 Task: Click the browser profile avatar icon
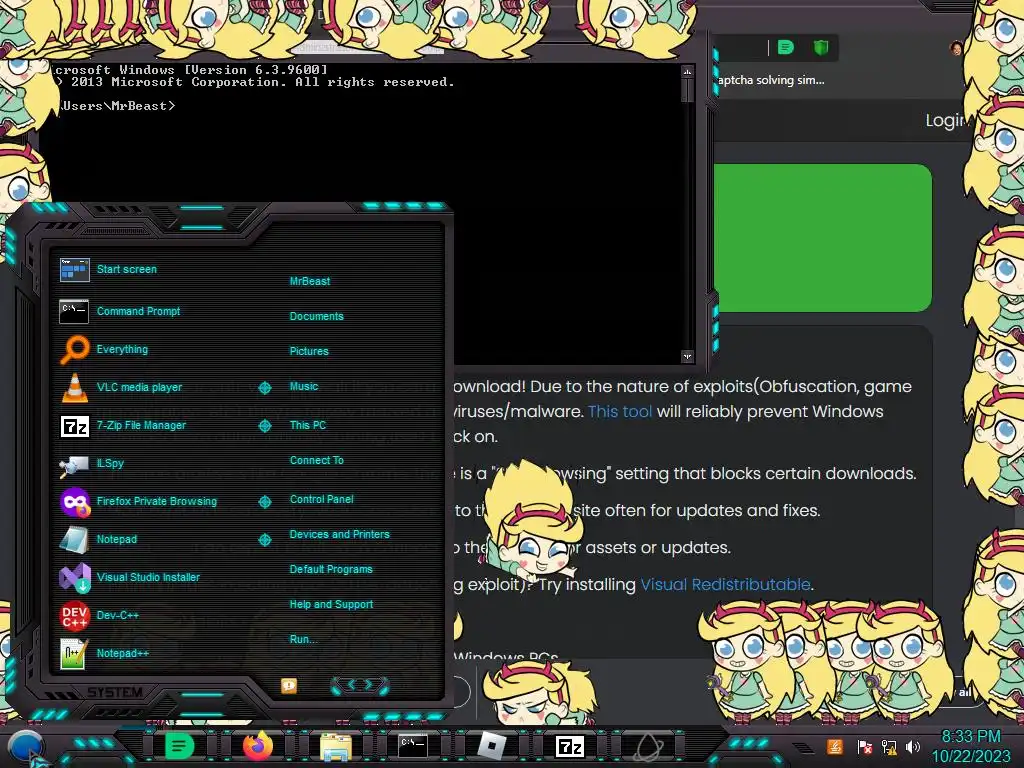click(x=956, y=48)
